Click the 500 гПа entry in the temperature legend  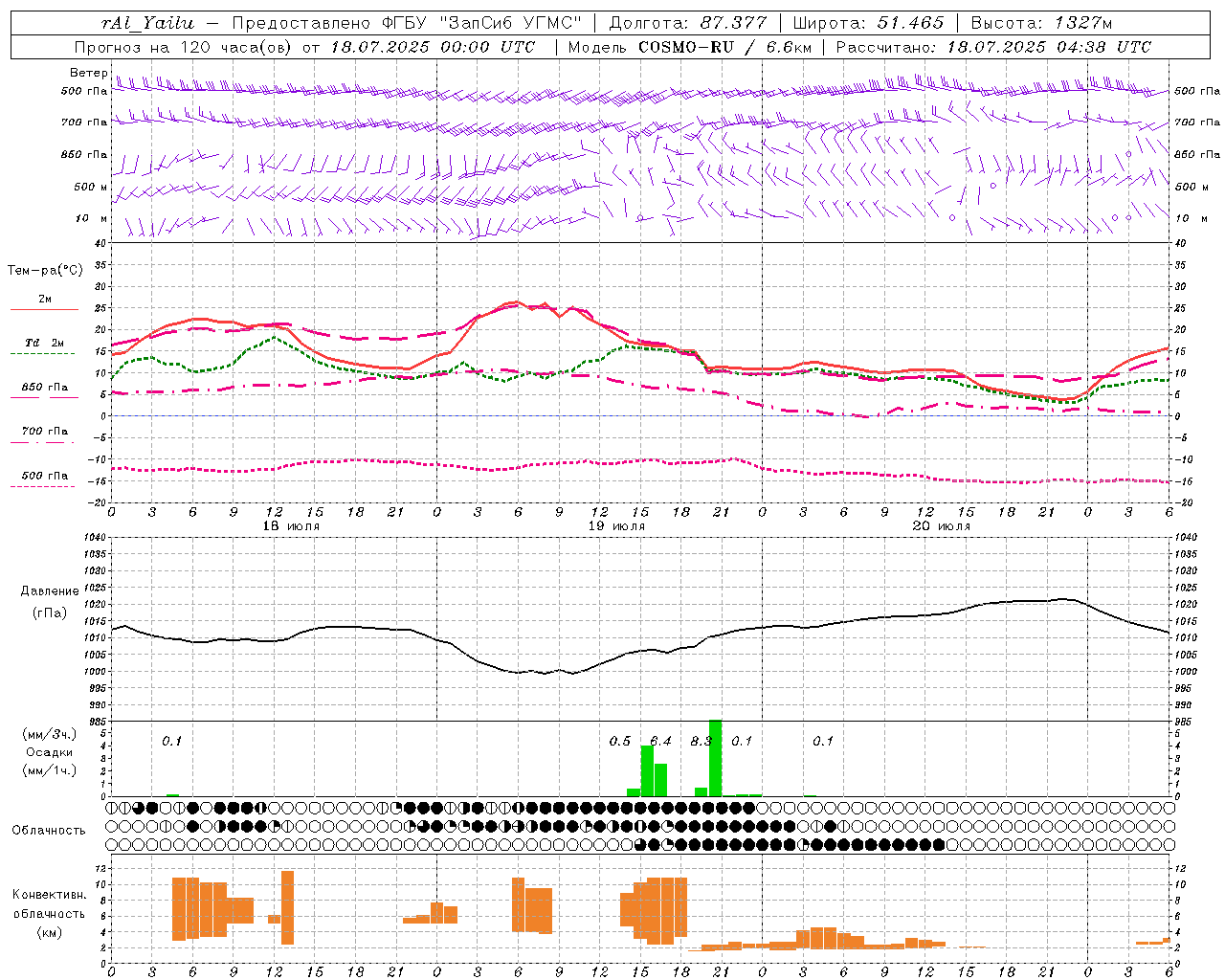pos(44,476)
